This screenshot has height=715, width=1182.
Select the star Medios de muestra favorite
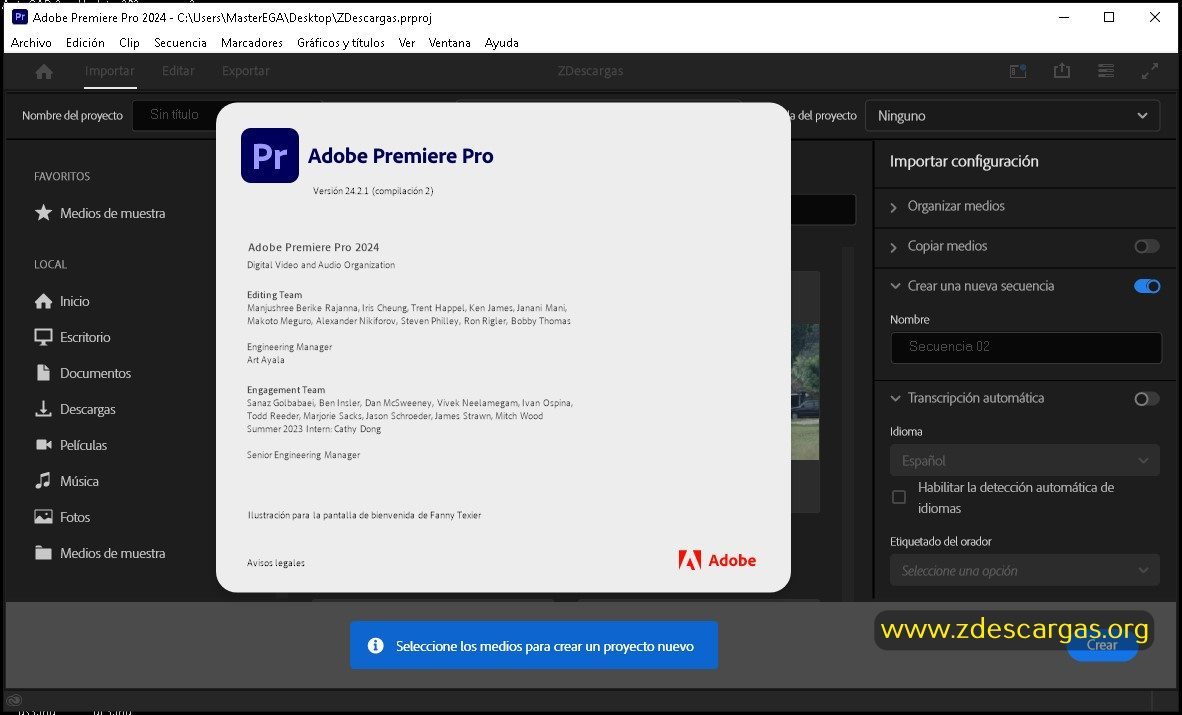click(100, 213)
